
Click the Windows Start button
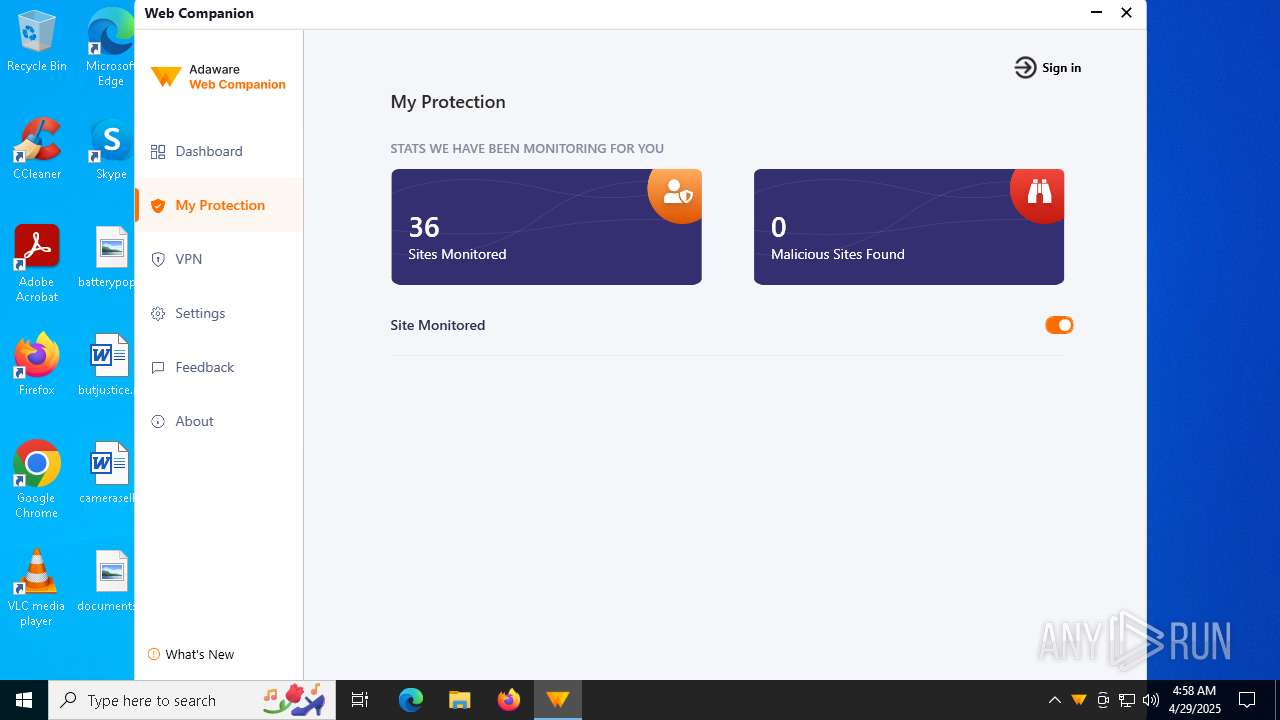pyautogui.click(x=24, y=700)
